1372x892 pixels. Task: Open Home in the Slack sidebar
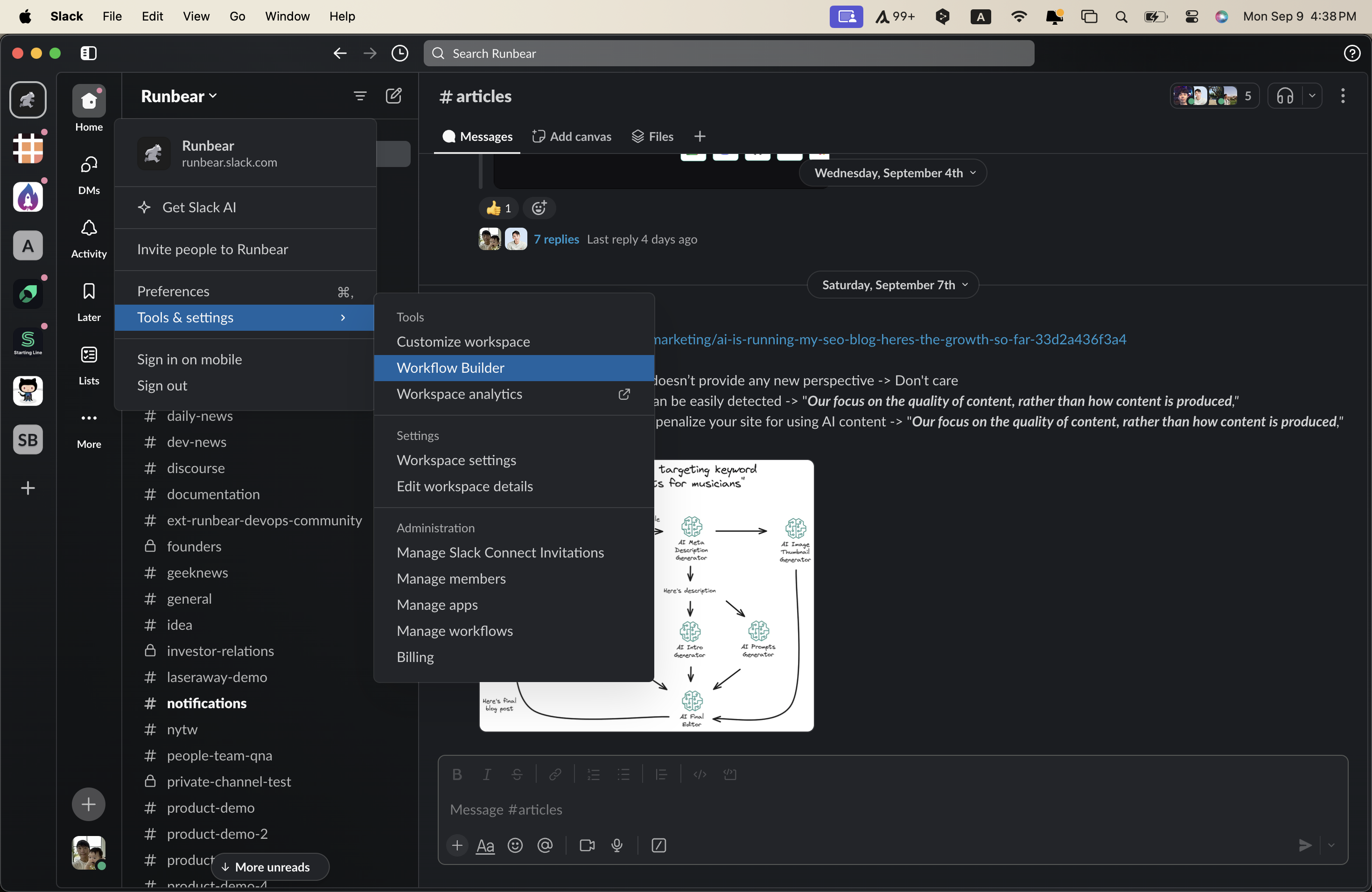click(89, 108)
